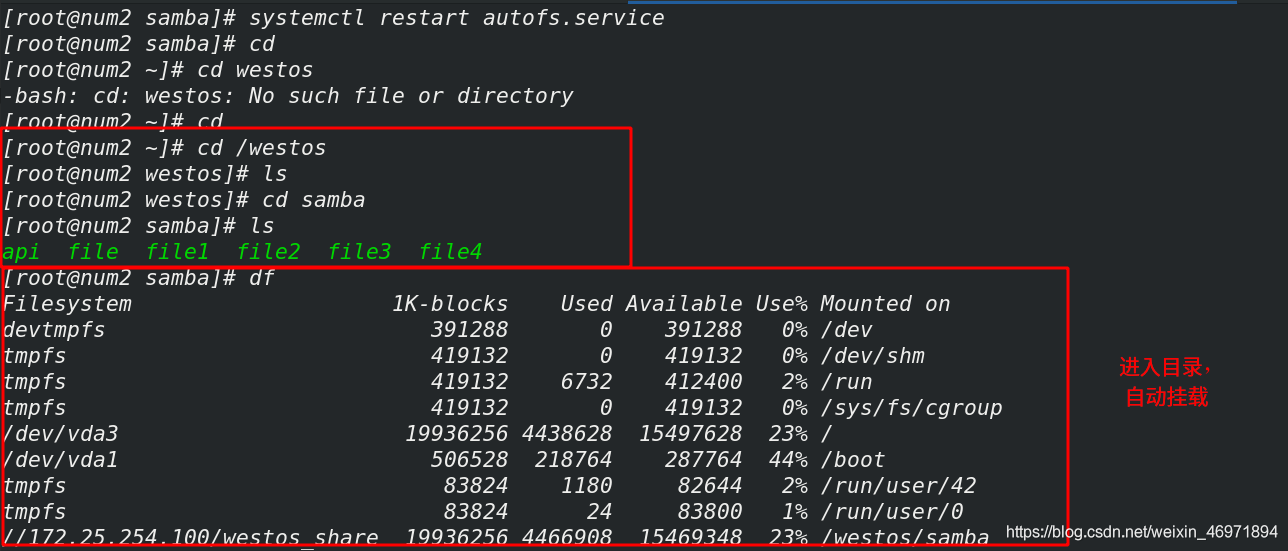Click the //172.25.254.100/westos_share entry

191,538
